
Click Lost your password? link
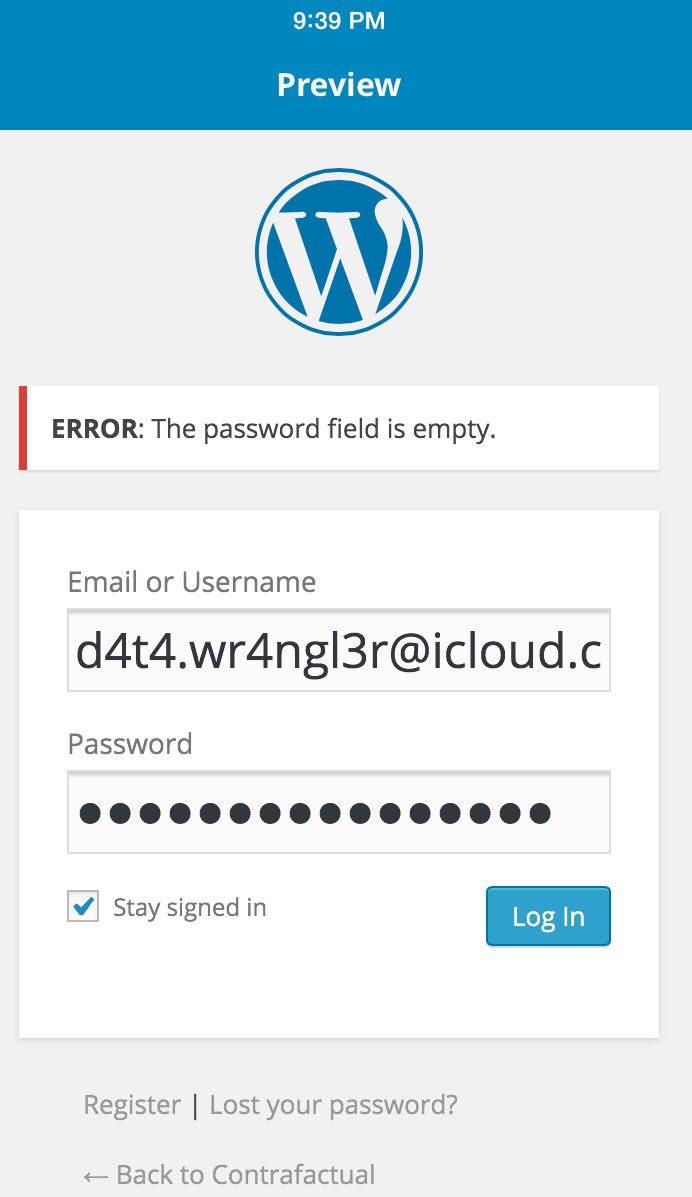click(x=334, y=1105)
